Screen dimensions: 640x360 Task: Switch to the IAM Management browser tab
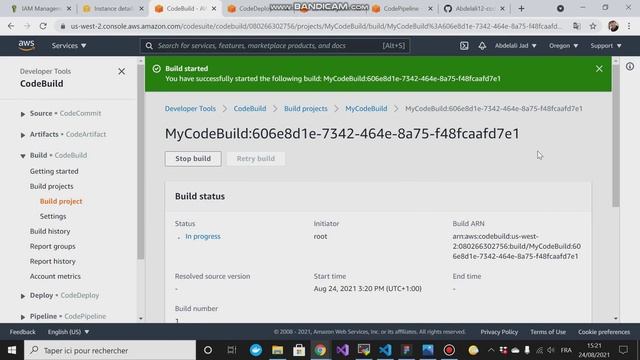pos(39,9)
